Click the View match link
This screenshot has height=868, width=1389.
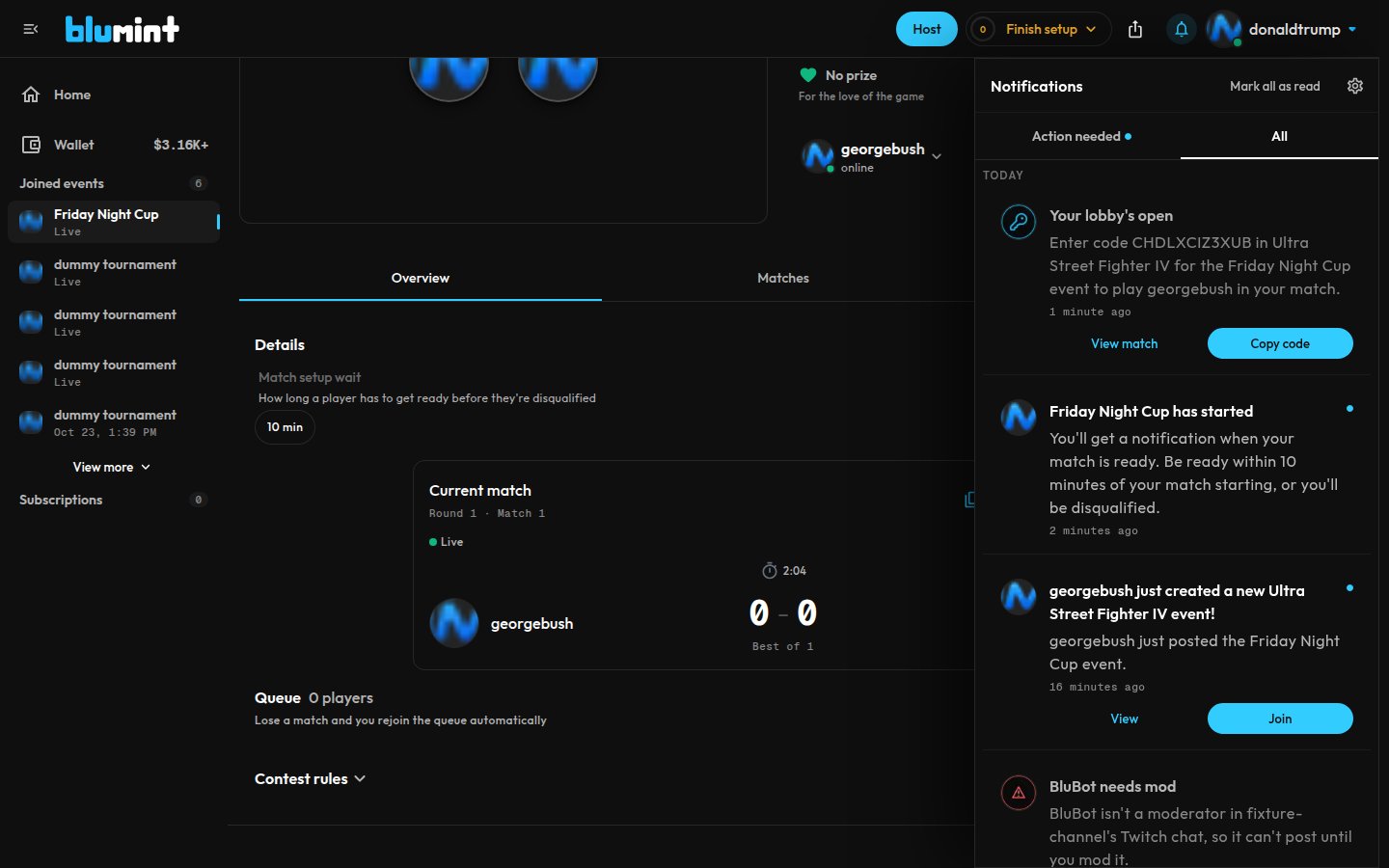pyautogui.click(x=1124, y=343)
